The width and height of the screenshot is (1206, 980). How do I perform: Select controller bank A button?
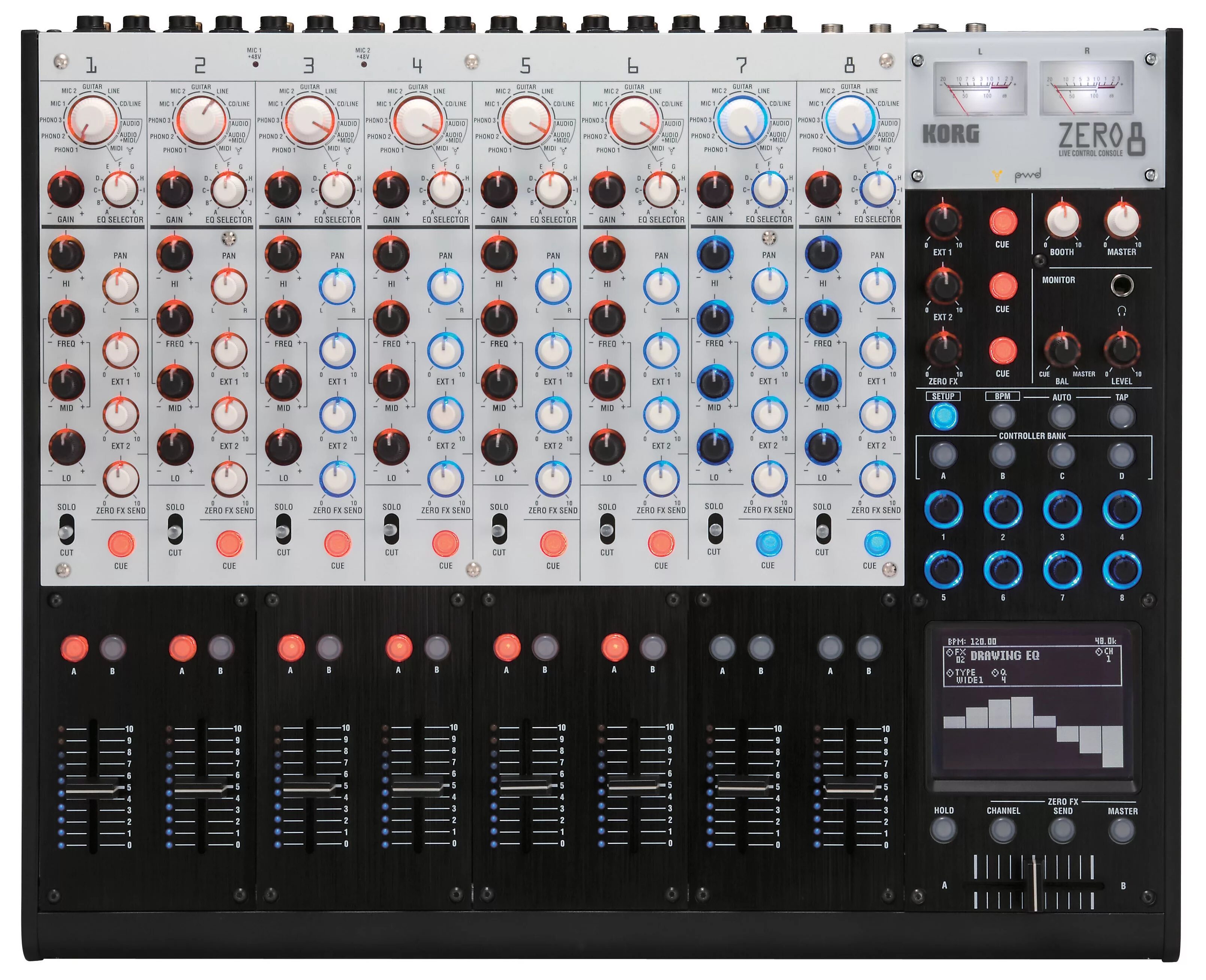pyautogui.click(x=943, y=455)
